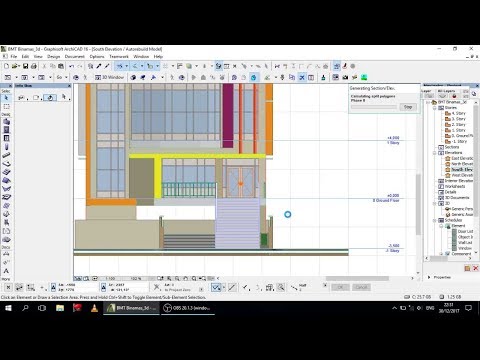This screenshot has width=480, height=360.
Task: Select the Arrow tool in the toolbox
Action: pos(6,98)
